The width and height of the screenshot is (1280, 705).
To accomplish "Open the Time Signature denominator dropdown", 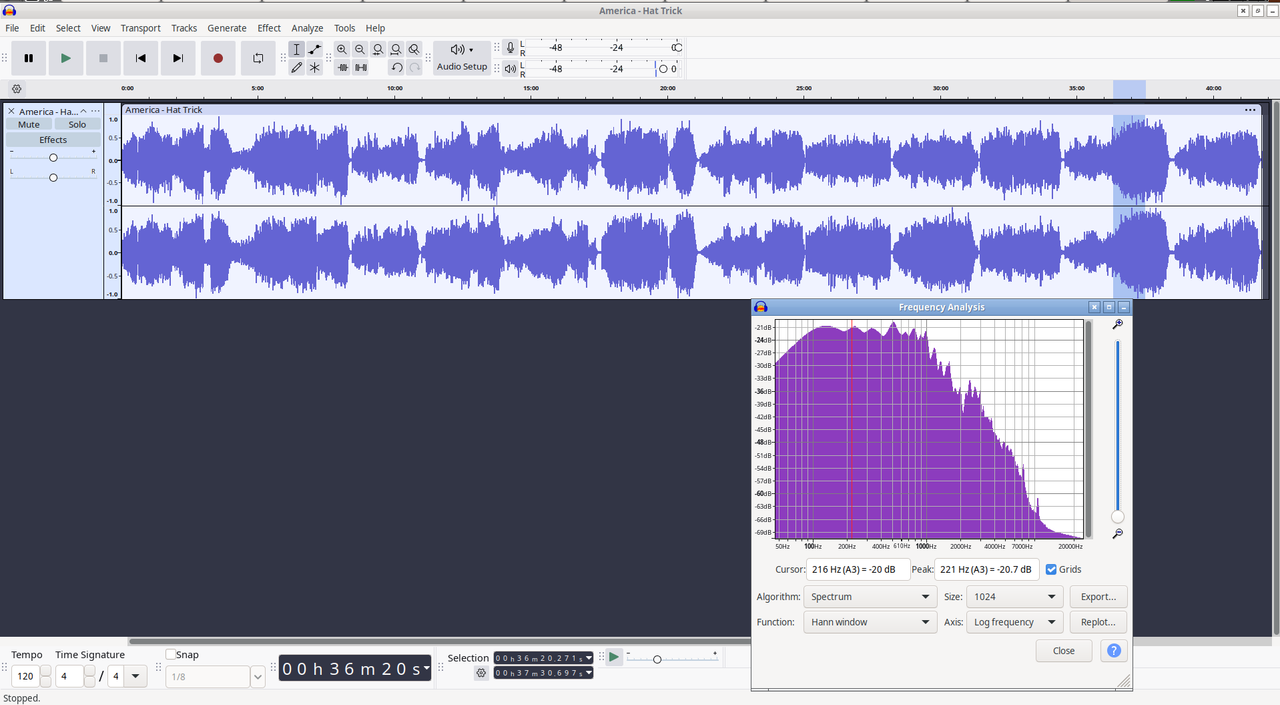I will coord(134,677).
